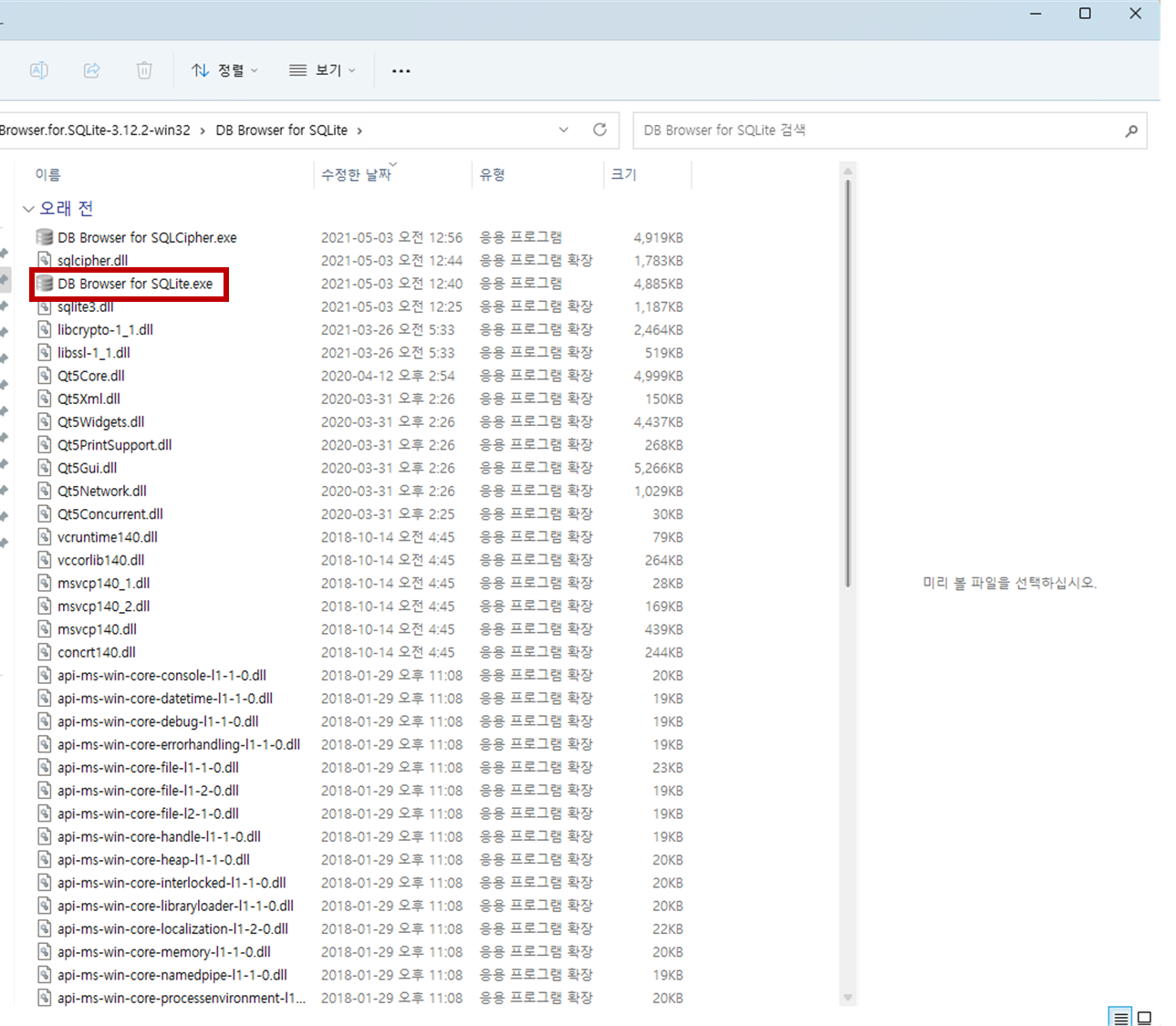Click file name api-ms-win-core-heap-l1-1-0.dll
1176x1026 pixels.
(153, 860)
